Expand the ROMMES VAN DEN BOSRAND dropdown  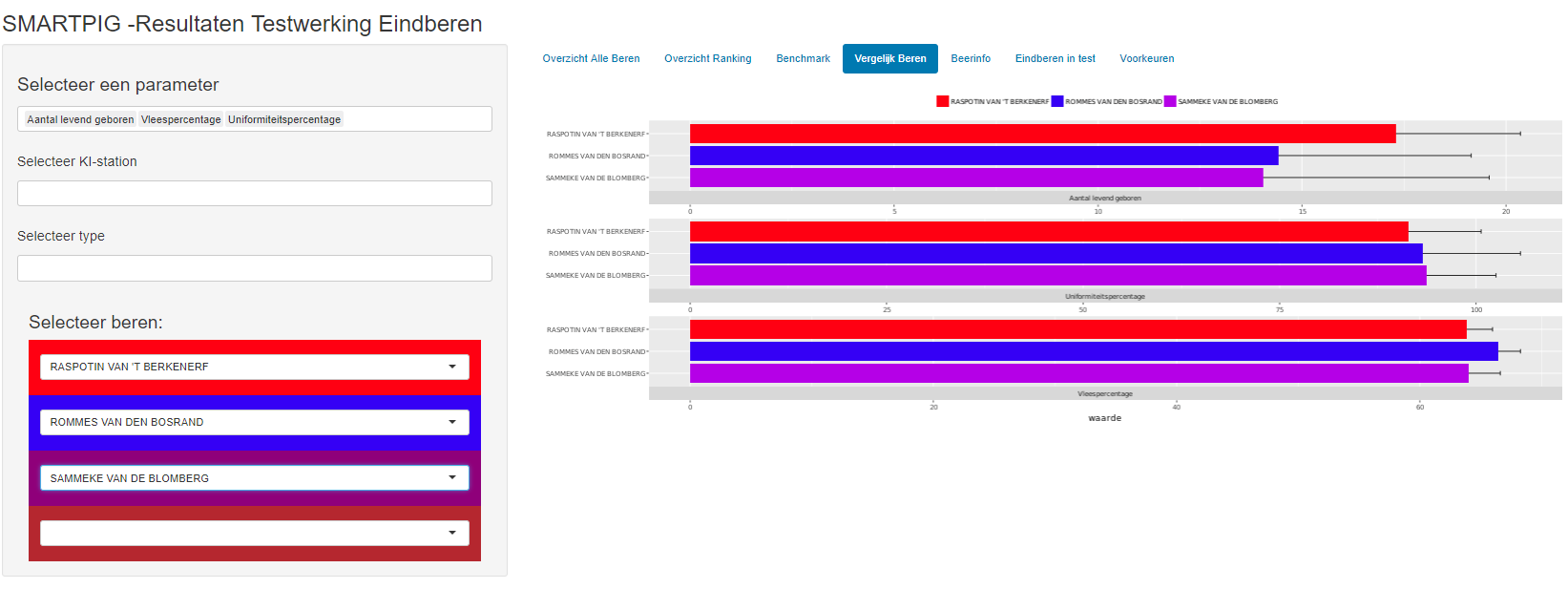coord(255,422)
